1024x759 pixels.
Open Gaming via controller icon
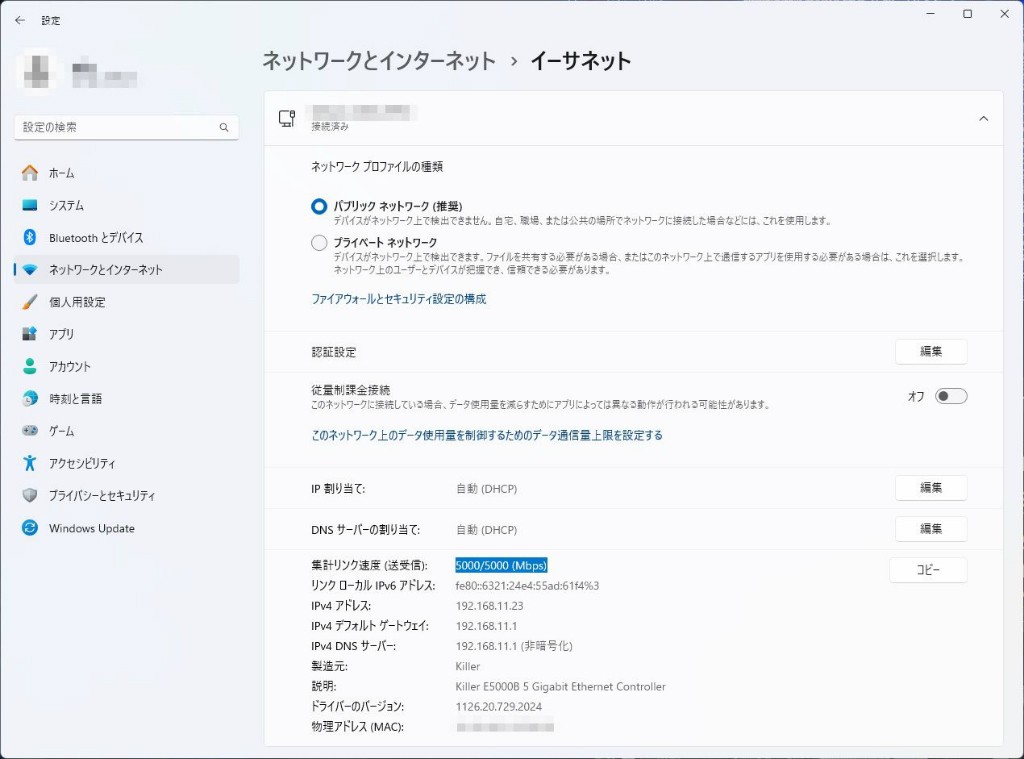pyautogui.click(x=30, y=431)
